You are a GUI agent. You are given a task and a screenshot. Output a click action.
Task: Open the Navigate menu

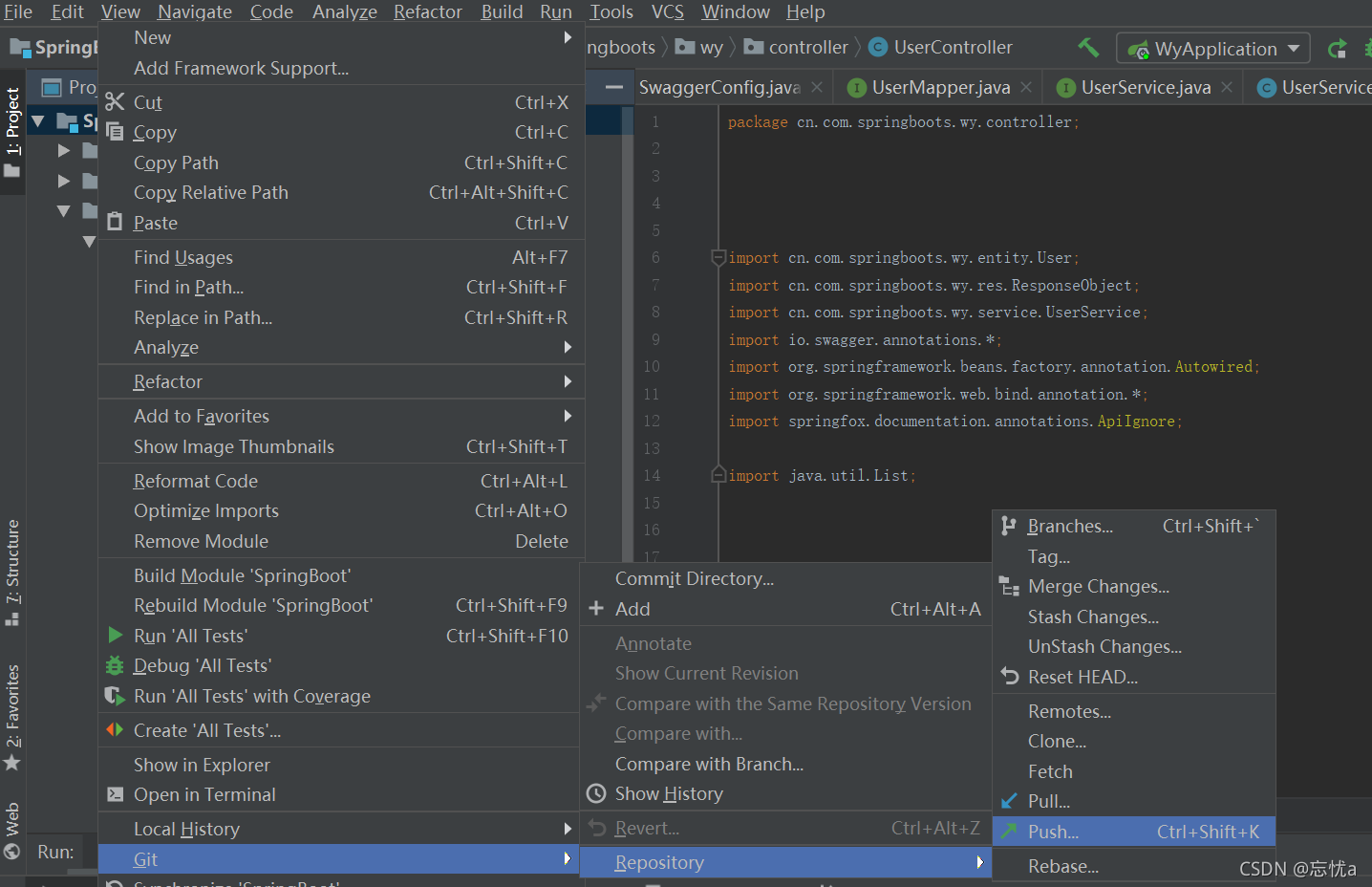click(195, 11)
